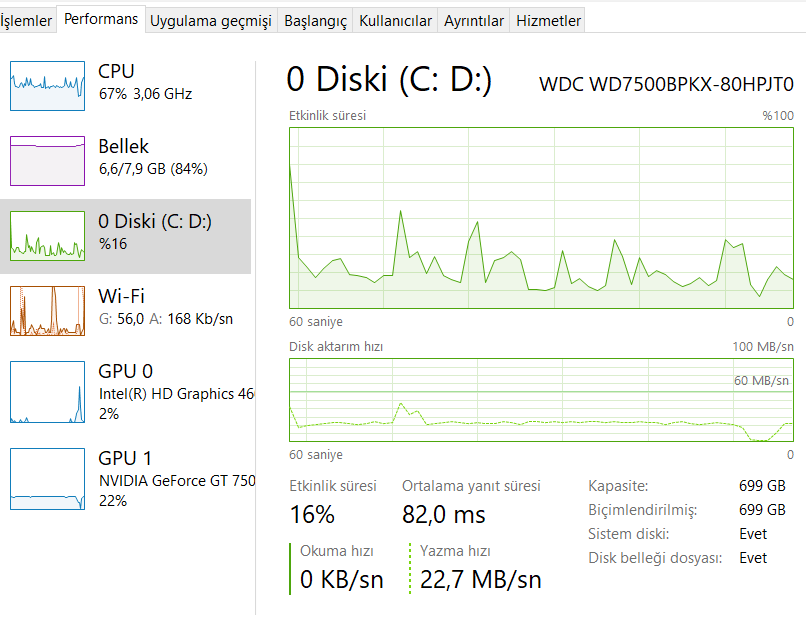The width and height of the screenshot is (806, 619).
Task: Click the 0 Diski sidebar mini graph
Action: click(47, 236)
